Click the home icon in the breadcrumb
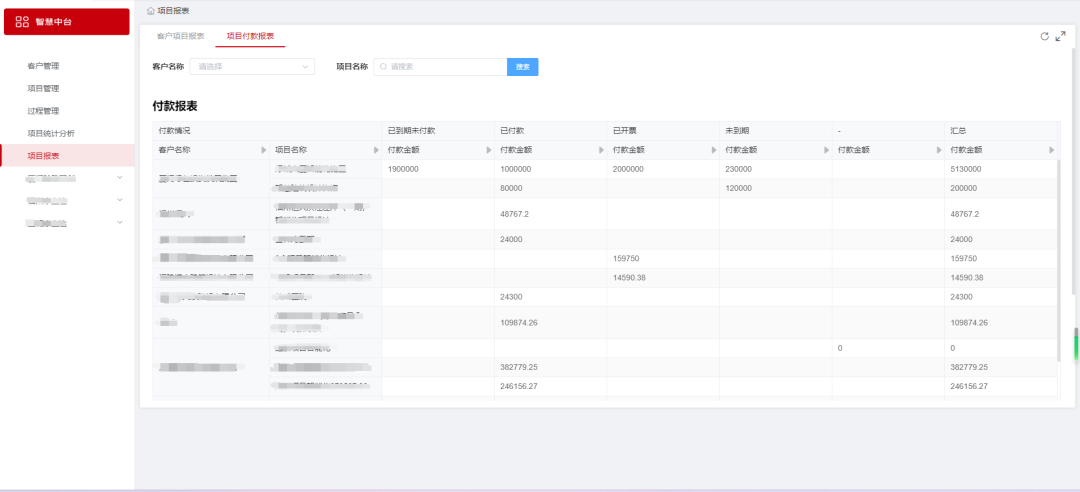This screenshot has height=492, width=1080. coord(151,11)
